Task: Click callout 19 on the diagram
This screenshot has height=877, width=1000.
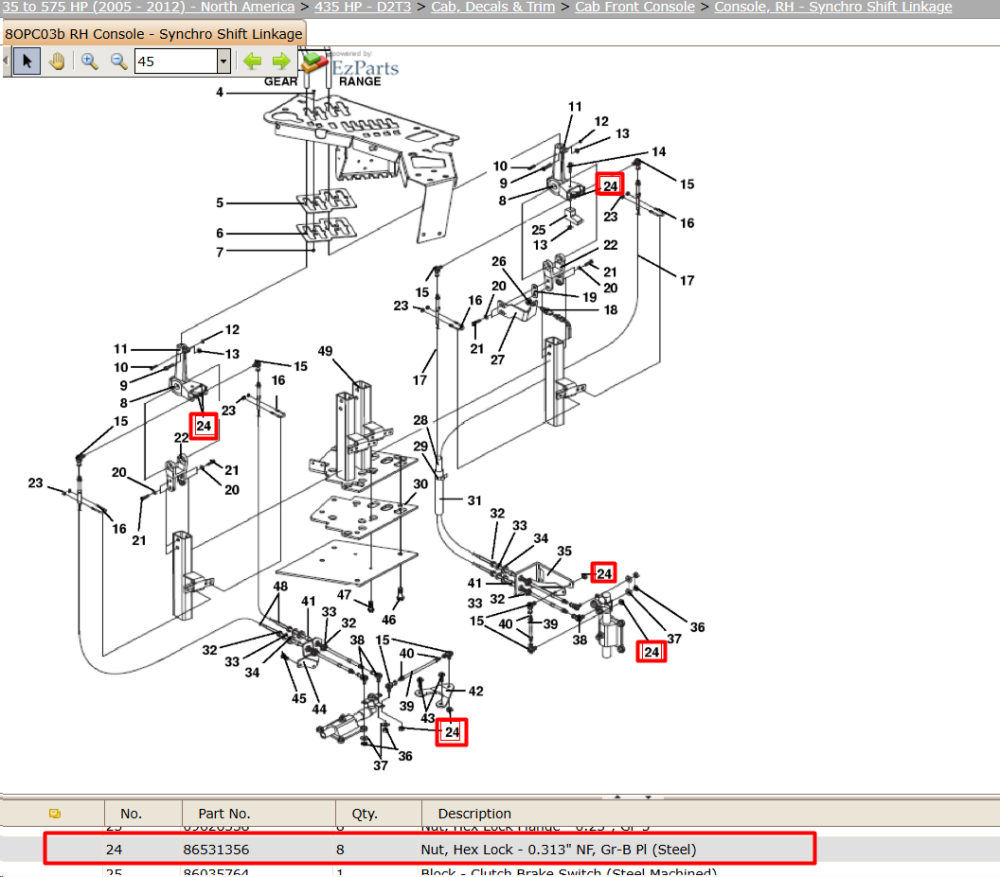Action: coord(590,297)
